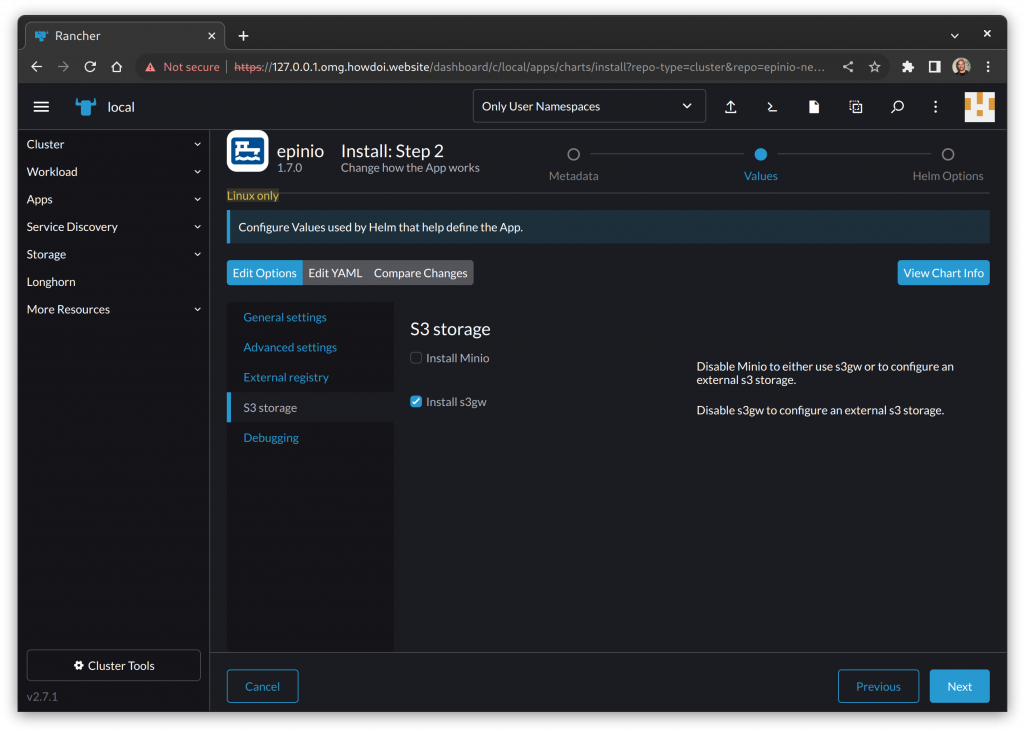Switch to the Edit YAML tab
The height and width of the screenshot is (732, 1024).
click(335, 273)
